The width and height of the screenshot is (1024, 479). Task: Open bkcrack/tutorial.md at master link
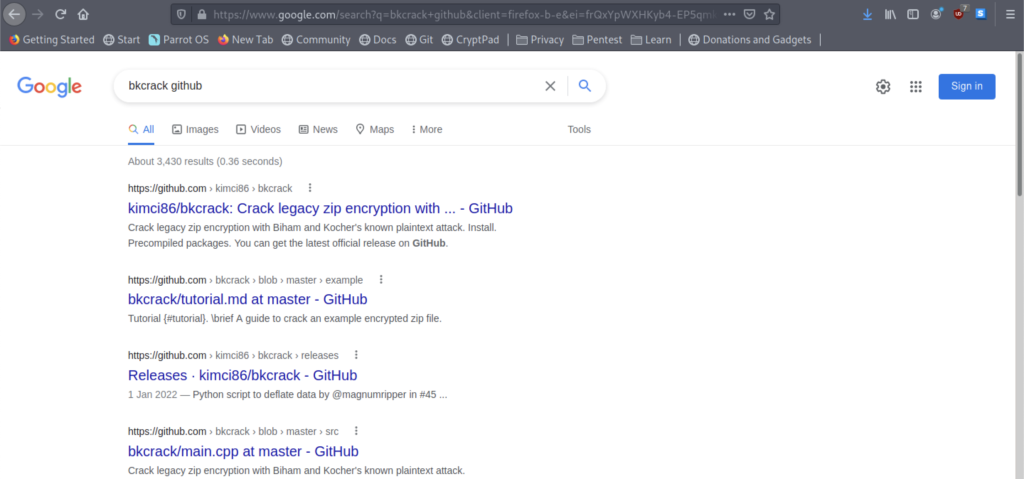tap(248, 299)
